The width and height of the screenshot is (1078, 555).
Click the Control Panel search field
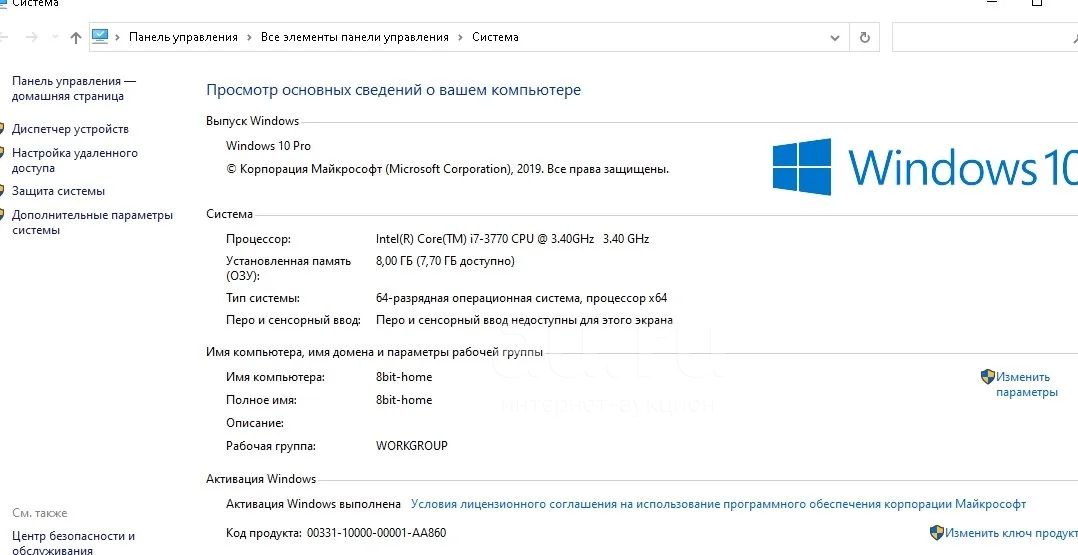tap(980, 38)
